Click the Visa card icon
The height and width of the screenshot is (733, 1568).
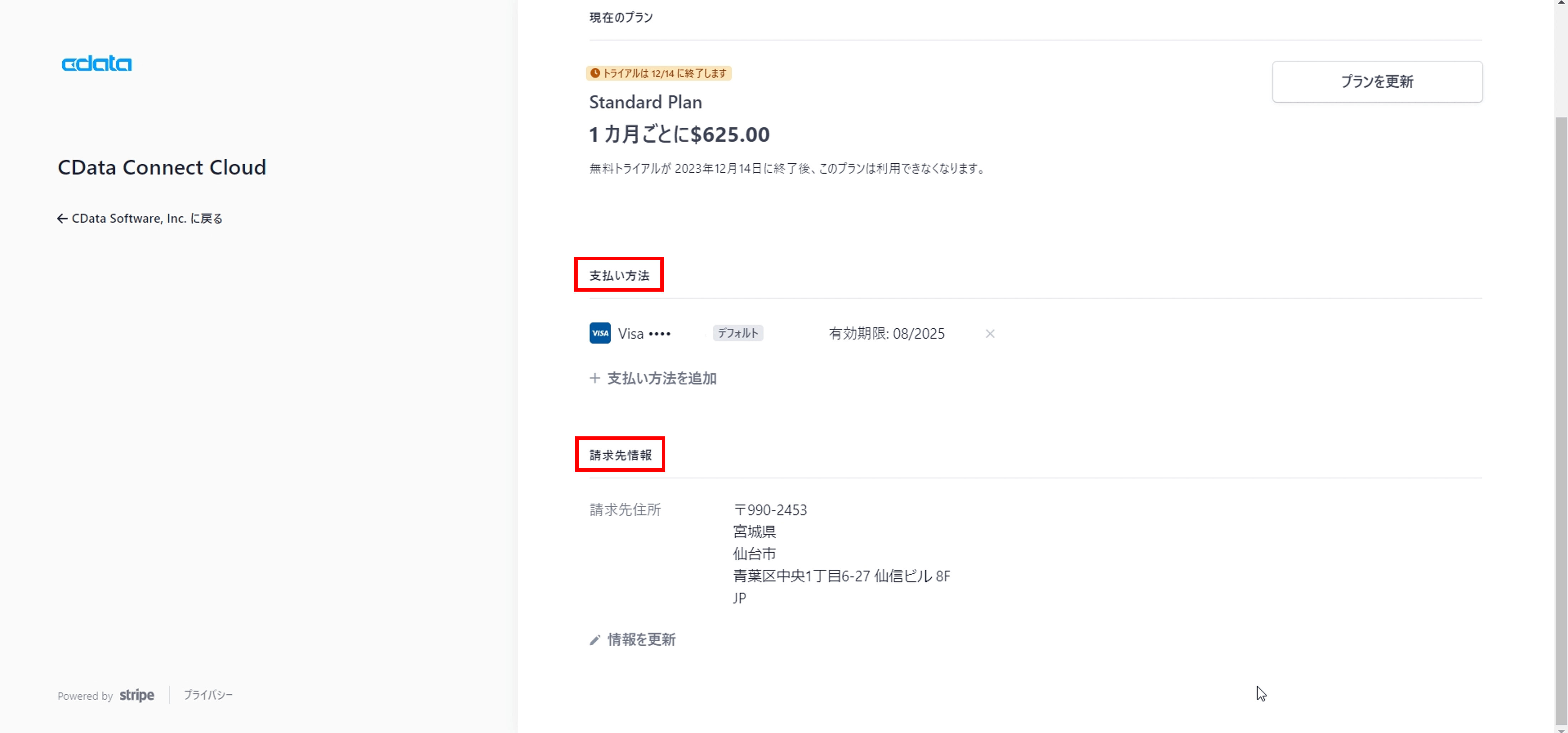599,333
